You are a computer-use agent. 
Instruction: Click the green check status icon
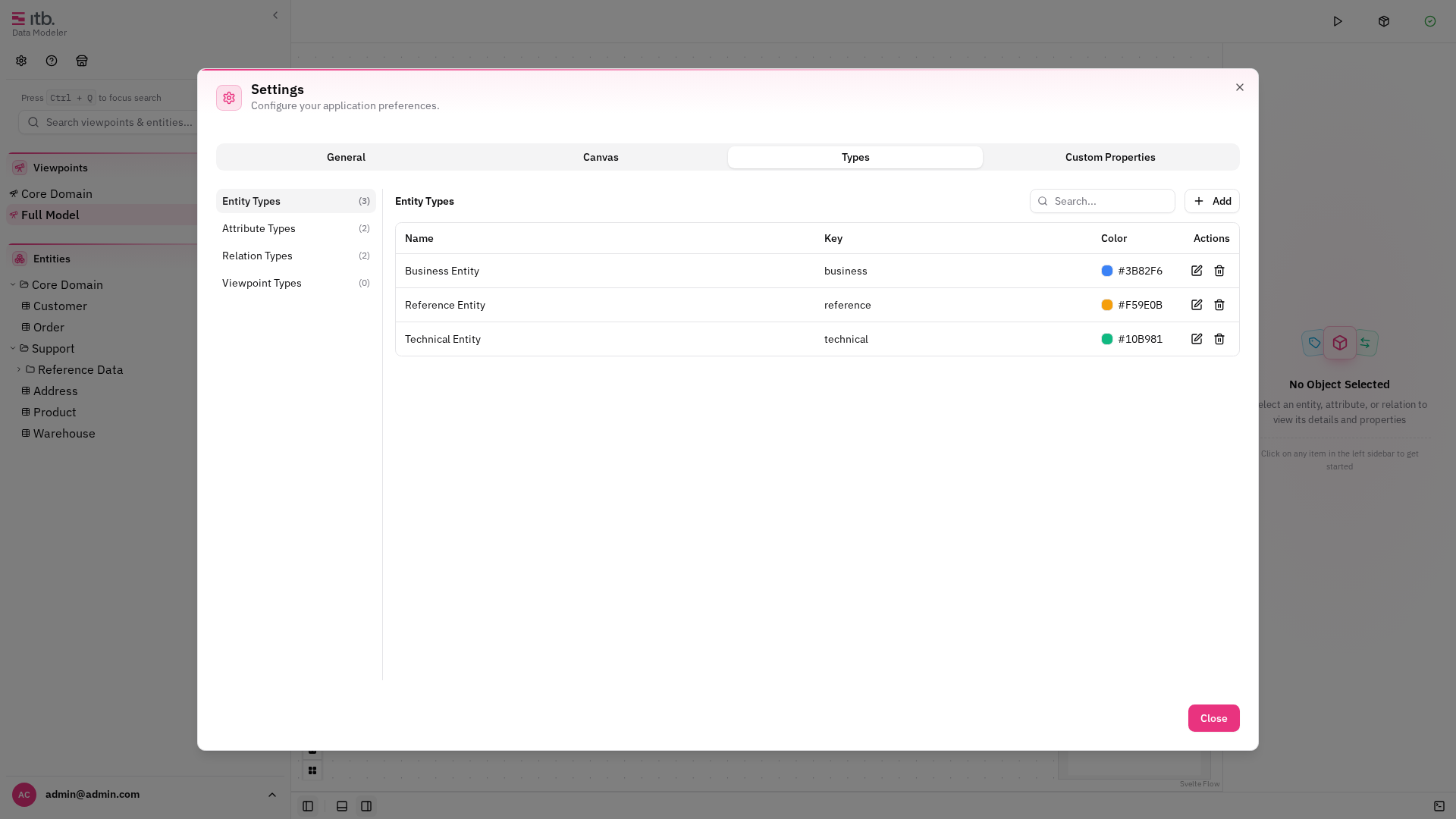[1430, 21]
